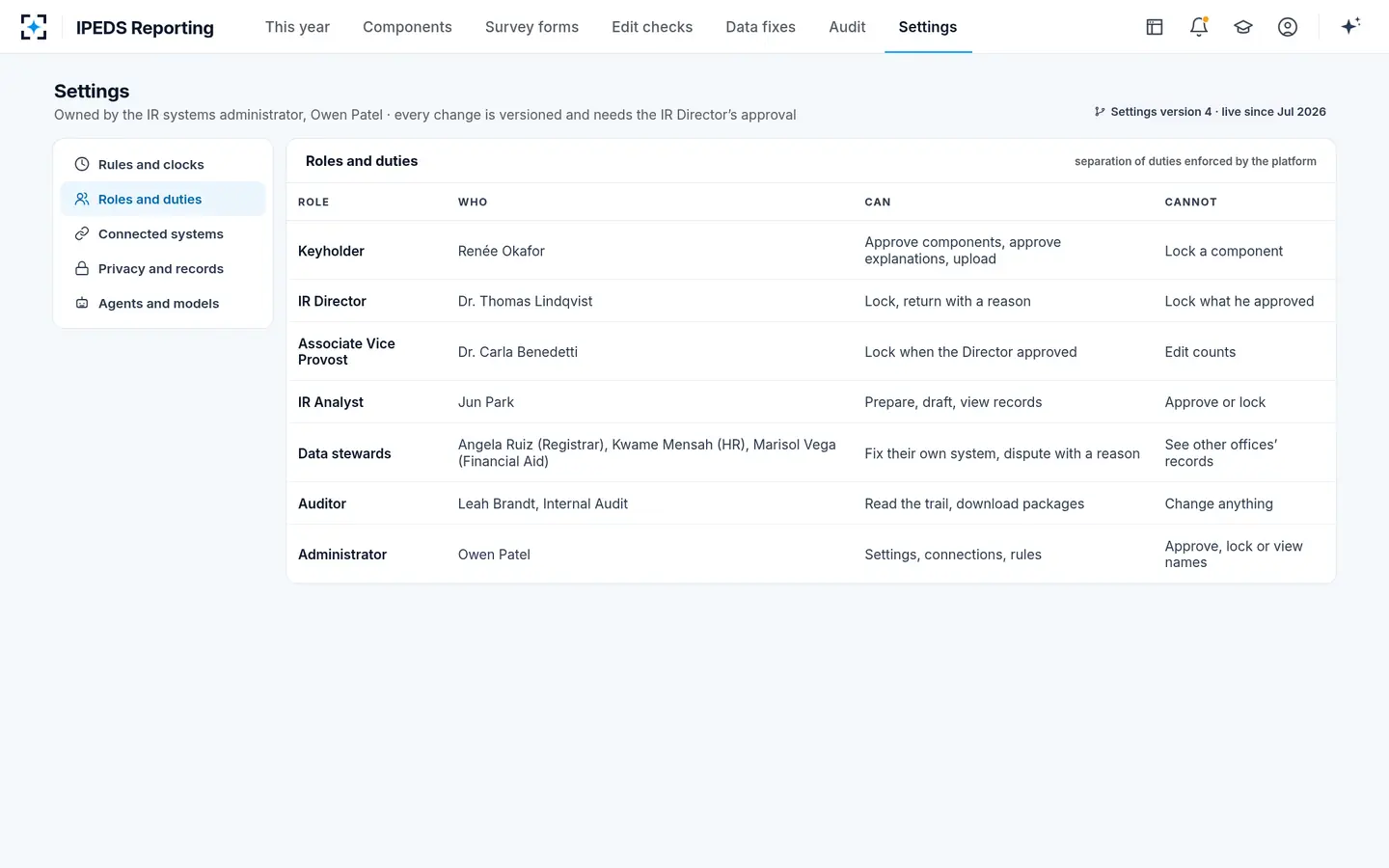Click the link icon beside Connected systems

[82, 234]
